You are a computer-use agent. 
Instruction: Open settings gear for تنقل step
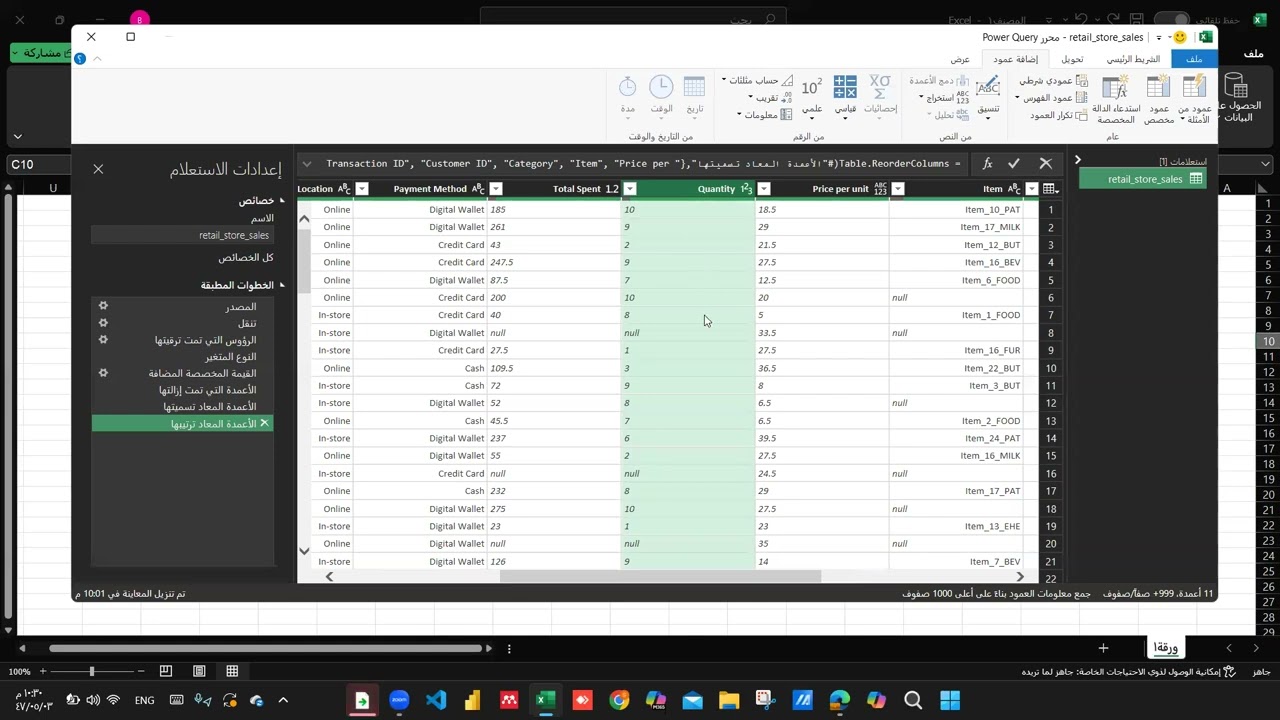pyautogui.click(x=103, y=323)
